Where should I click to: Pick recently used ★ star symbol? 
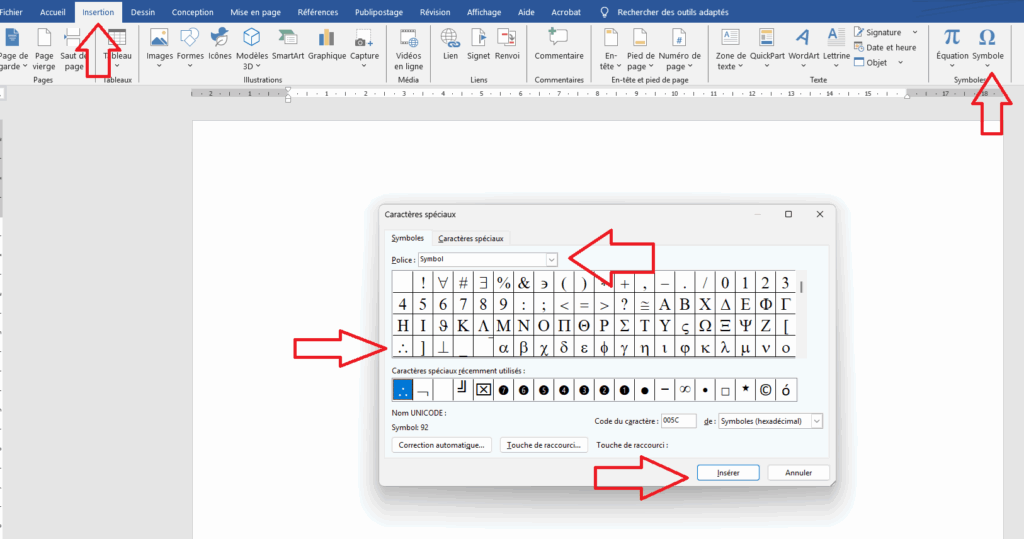(x=745, y=390)
